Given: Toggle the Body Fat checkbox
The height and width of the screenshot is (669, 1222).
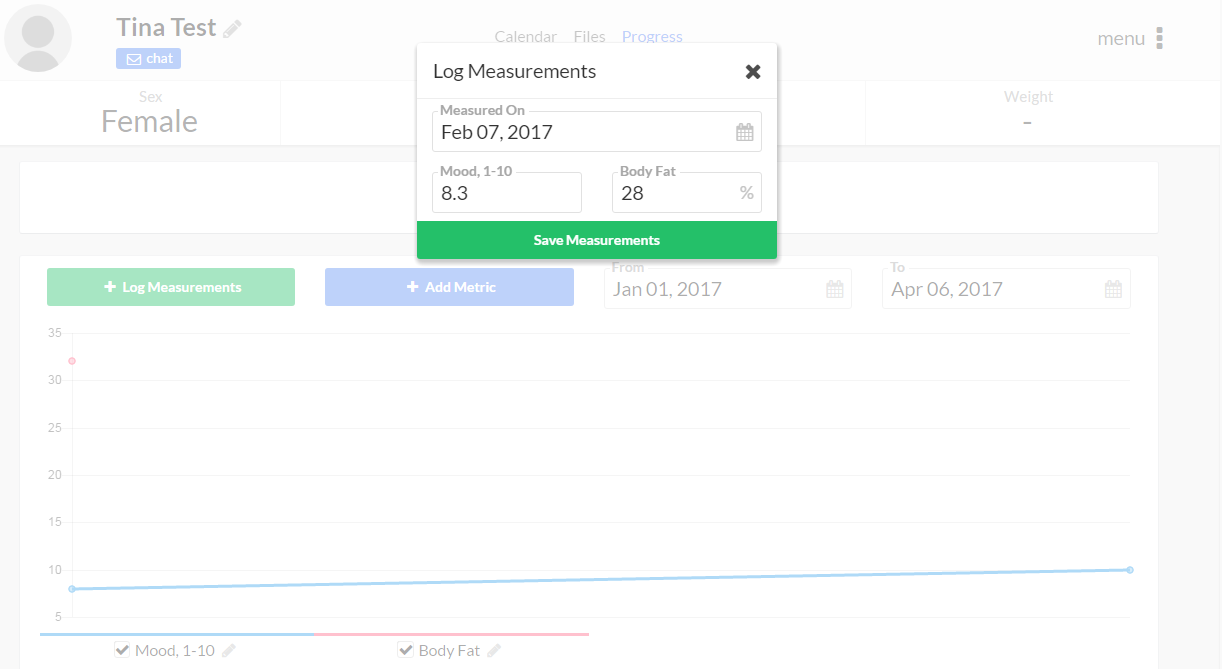Looking at the screenshot, I should (x=405, y=650).
